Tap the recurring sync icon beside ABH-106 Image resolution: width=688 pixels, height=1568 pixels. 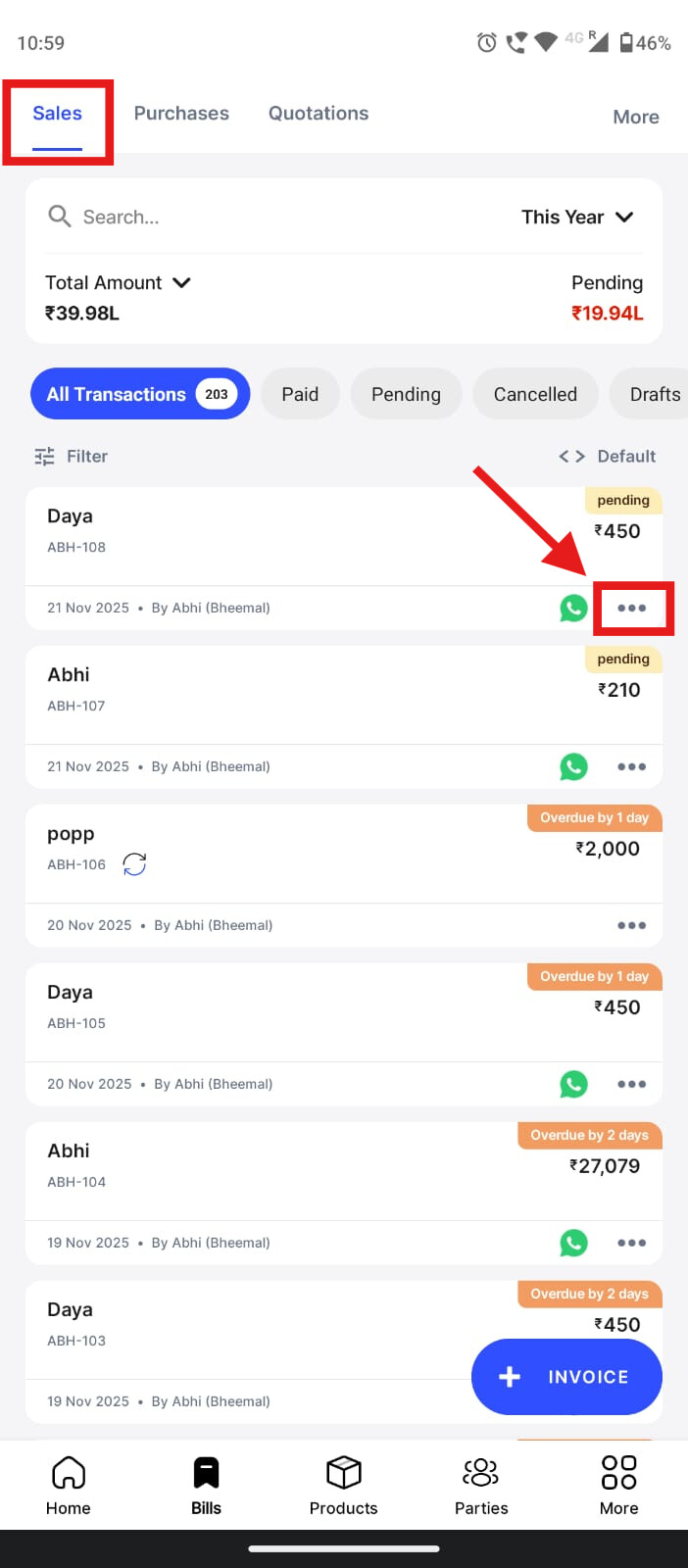pyautogui.click(x=134, y=864)
